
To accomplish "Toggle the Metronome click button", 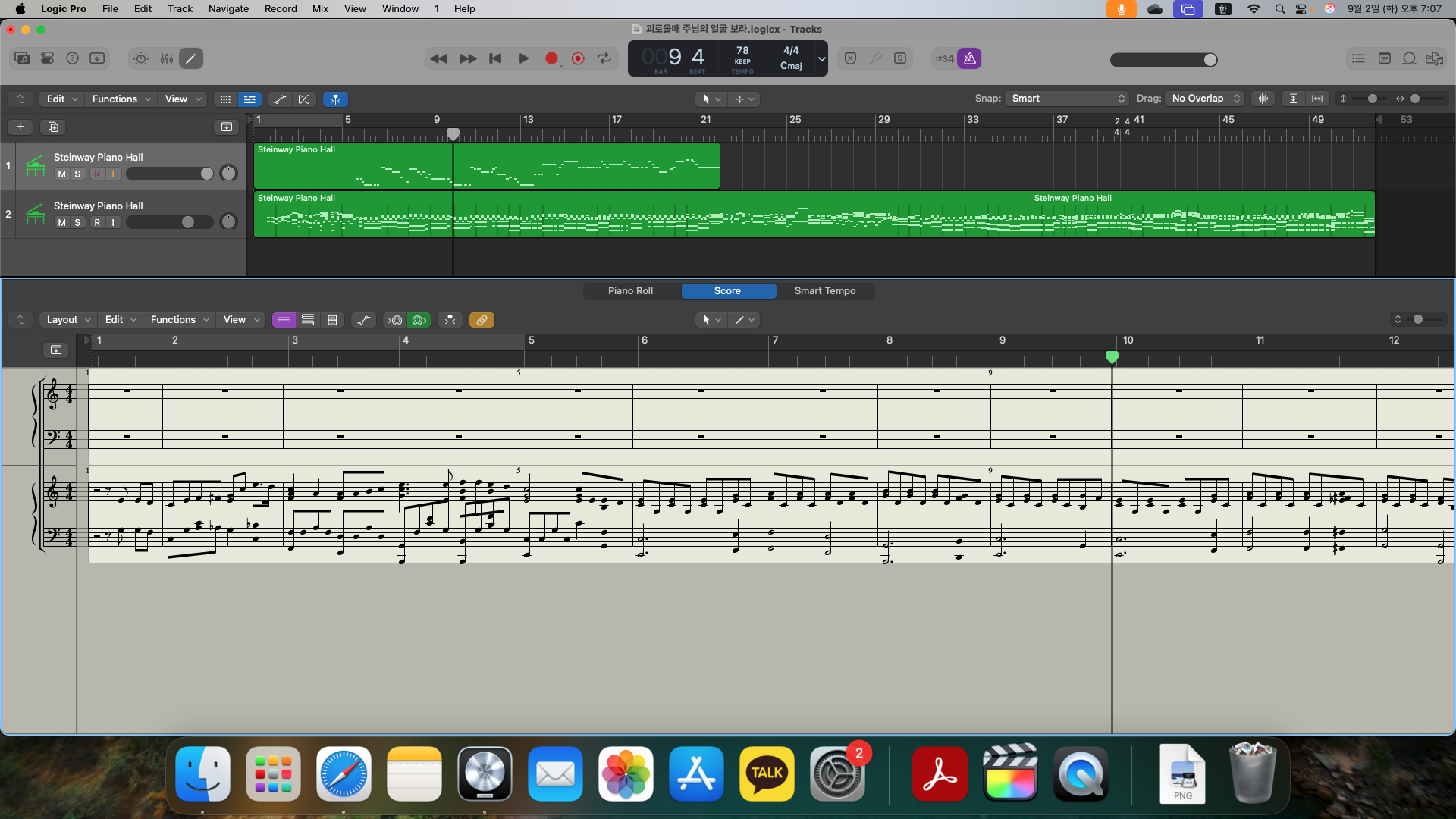I will (969, 58).
